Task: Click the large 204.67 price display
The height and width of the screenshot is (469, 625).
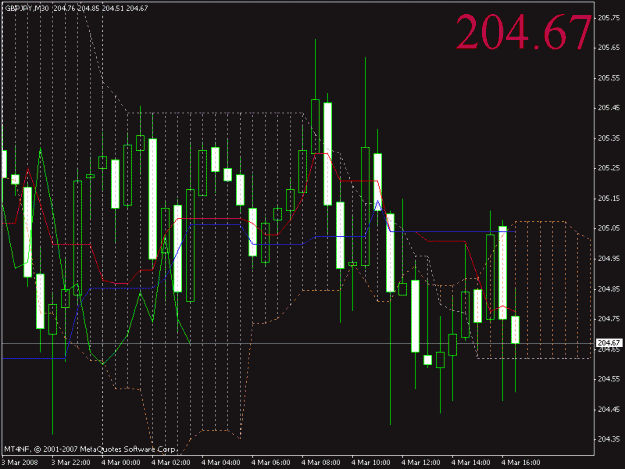Action: [523, 32]
